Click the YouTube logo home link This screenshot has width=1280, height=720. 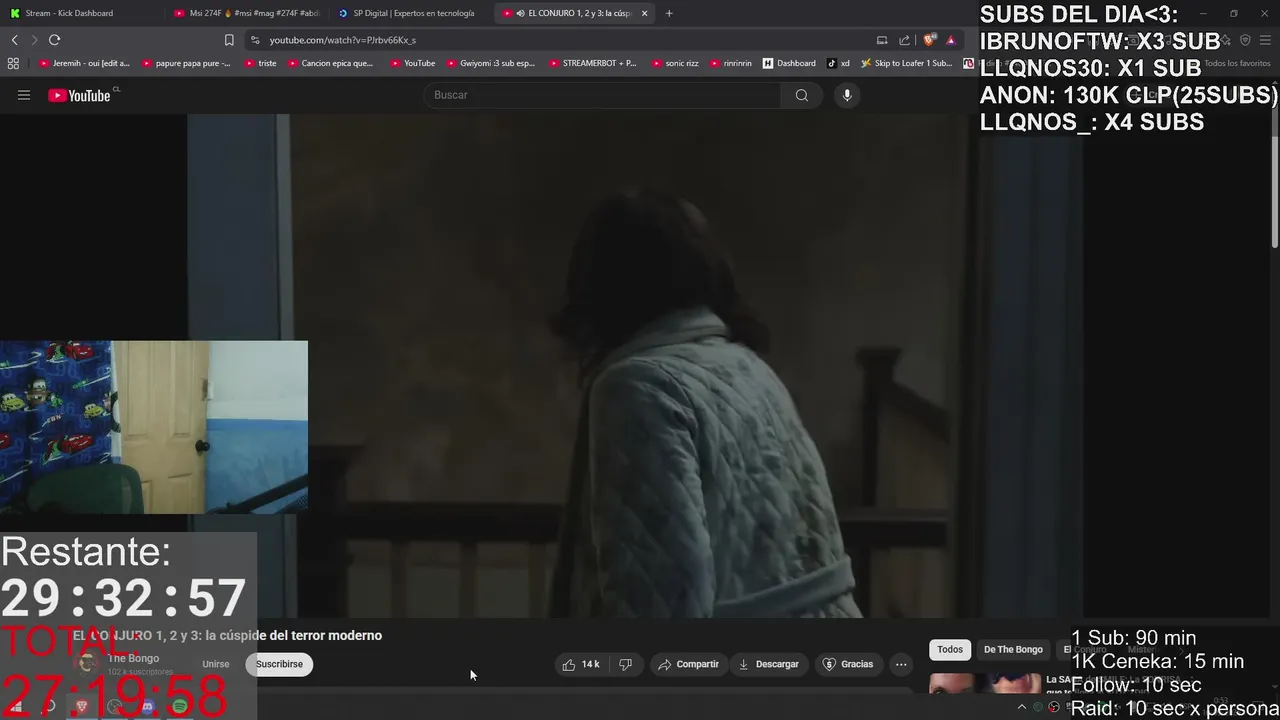tap(79, 95)
